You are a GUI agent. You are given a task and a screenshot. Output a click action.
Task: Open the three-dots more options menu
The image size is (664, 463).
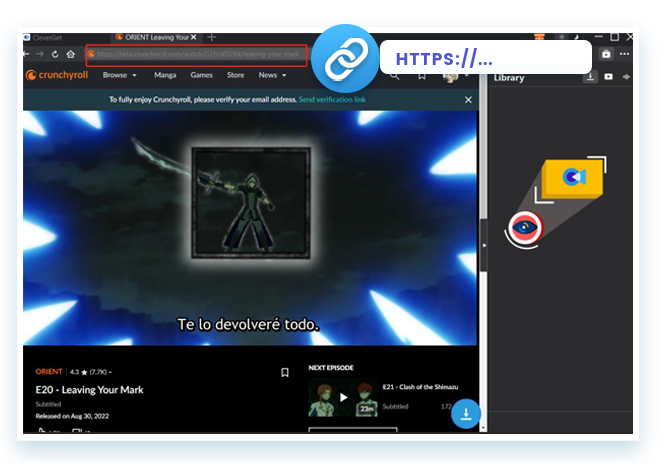[624, 54]
